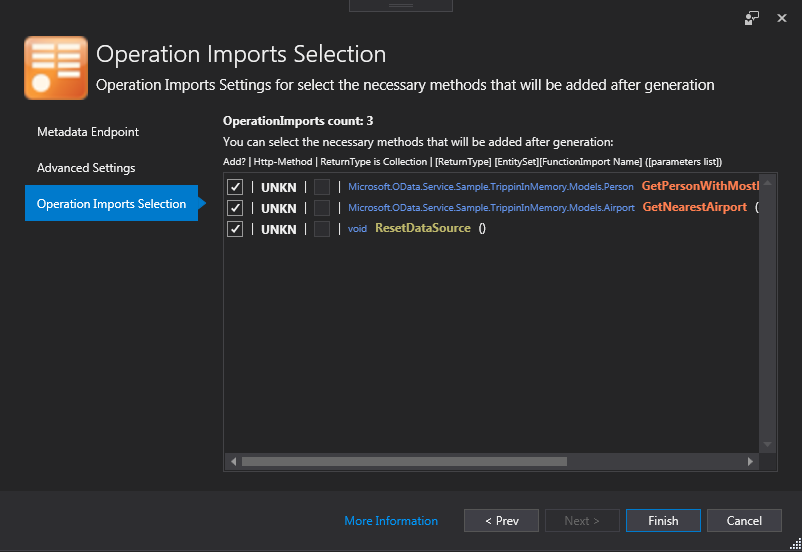Open the Metadata Endpoint page

(x=88, y=132)
